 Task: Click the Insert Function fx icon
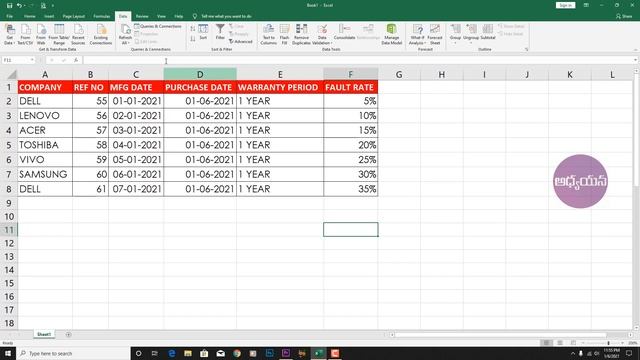[x=76, y=60]
